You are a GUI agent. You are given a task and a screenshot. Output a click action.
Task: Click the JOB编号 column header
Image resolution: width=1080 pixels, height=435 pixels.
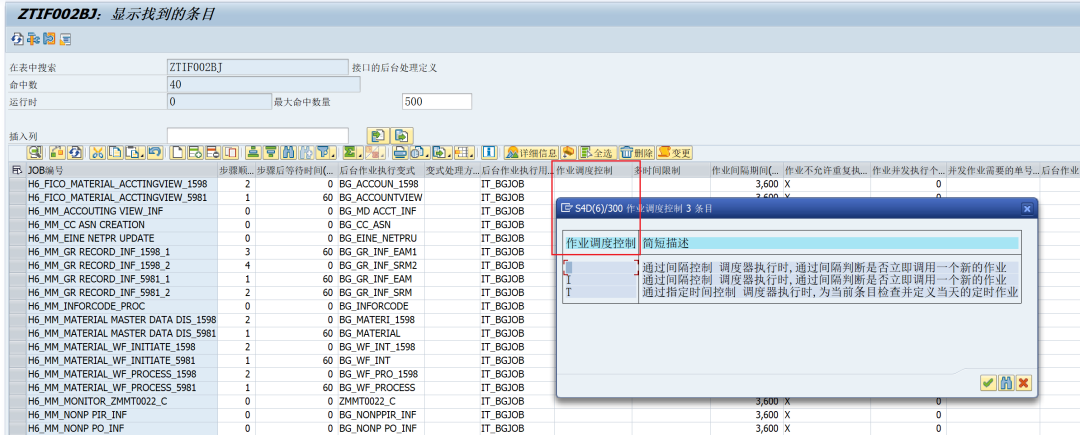121,171
